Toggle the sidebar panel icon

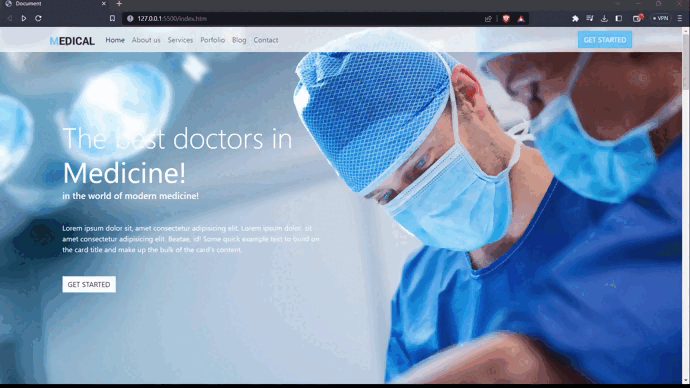pos(619,18)
